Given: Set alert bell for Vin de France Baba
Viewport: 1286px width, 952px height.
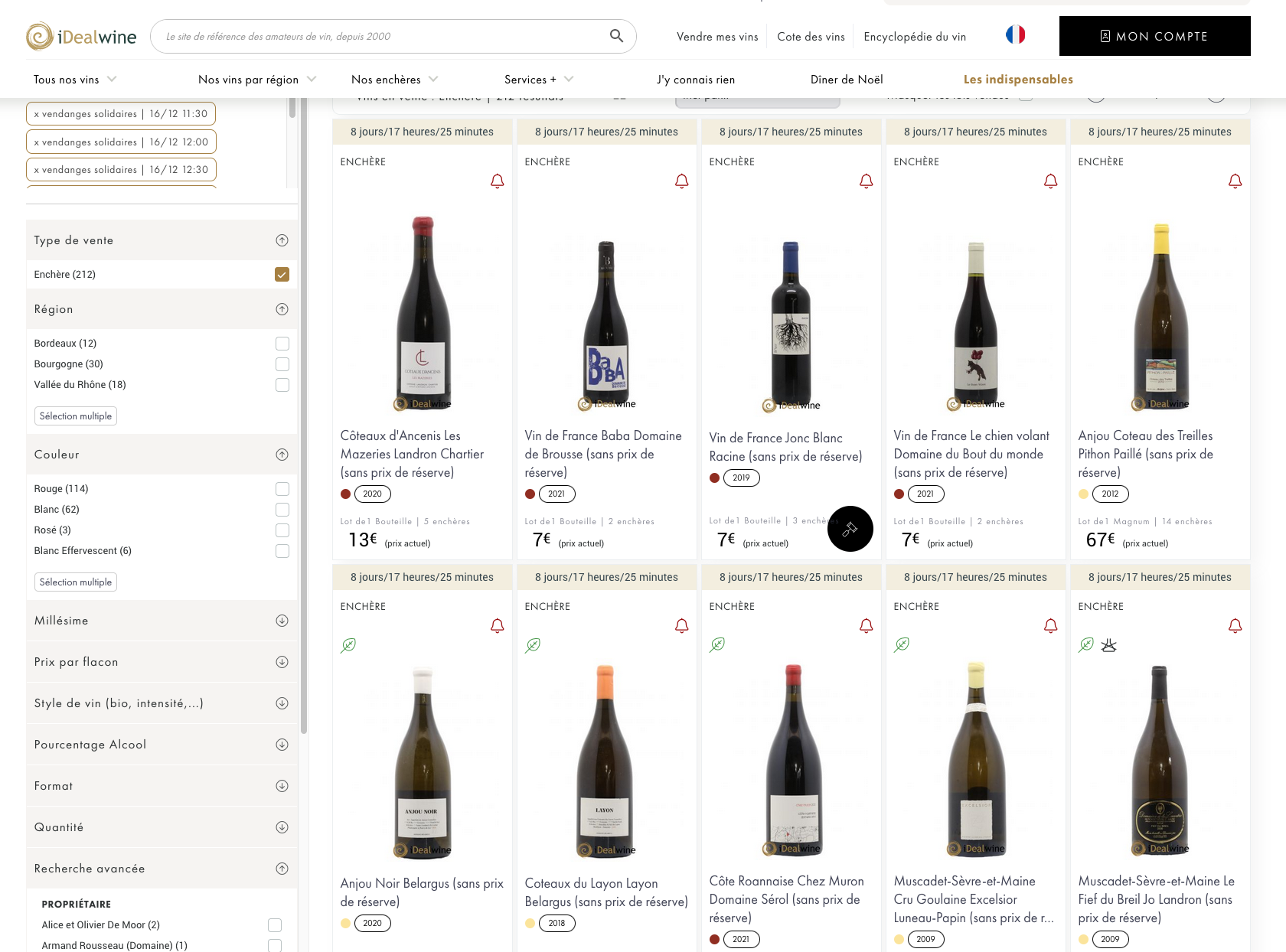Looking at the screenshot, I should click(682, 181).
